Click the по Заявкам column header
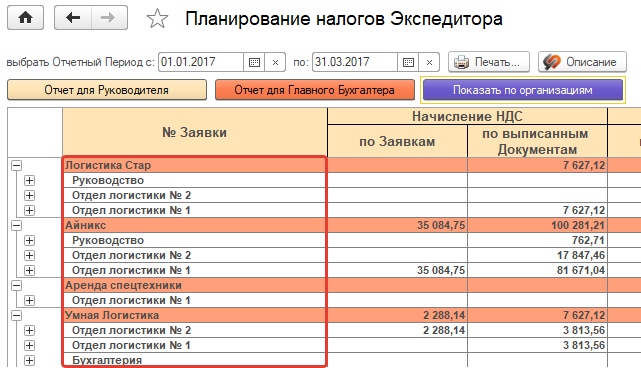The height and width of the screenshot is (368, 641). coord(397,141)
